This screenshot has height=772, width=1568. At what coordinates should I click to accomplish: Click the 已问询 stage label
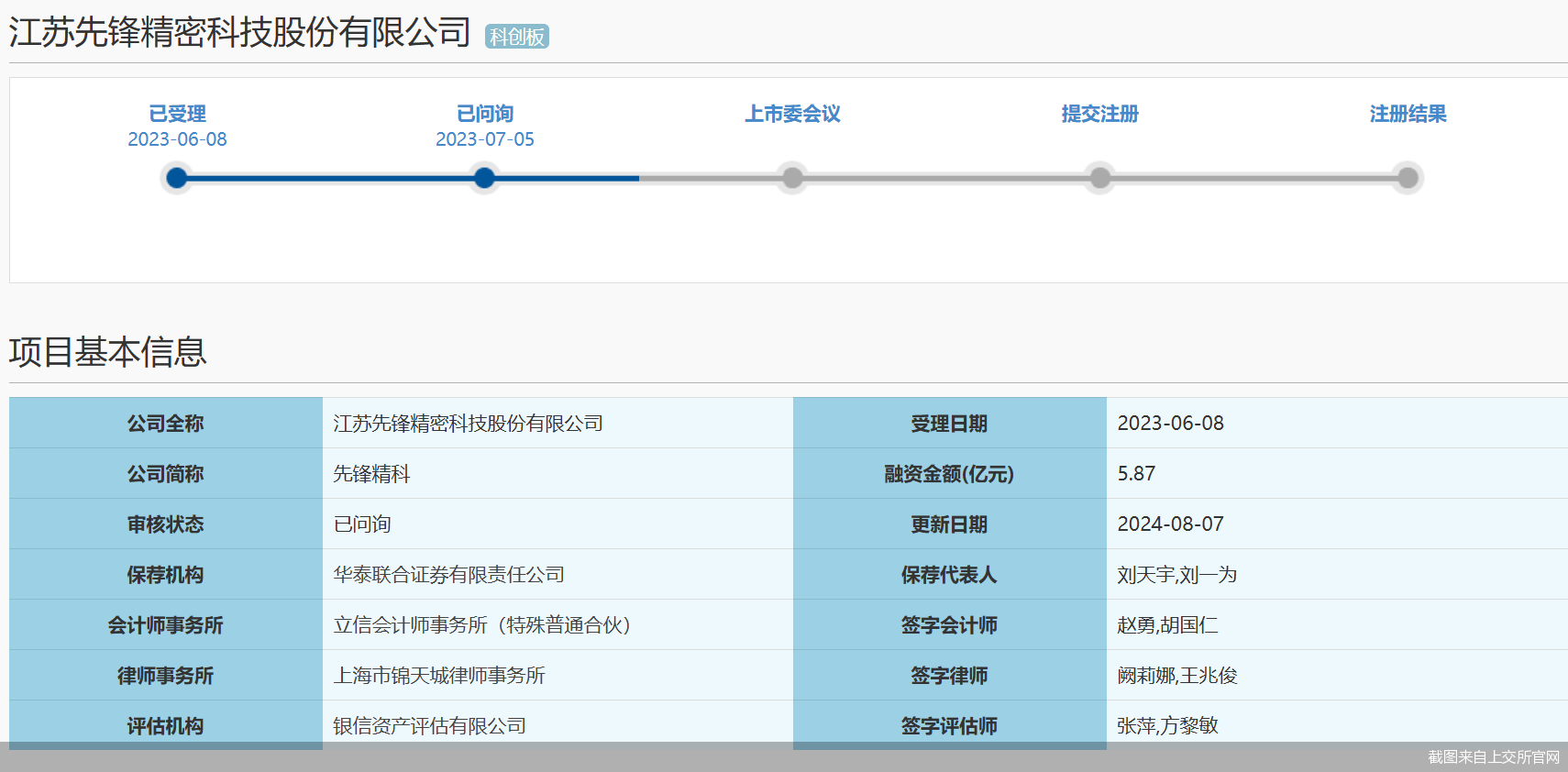[x=485, y=114]
